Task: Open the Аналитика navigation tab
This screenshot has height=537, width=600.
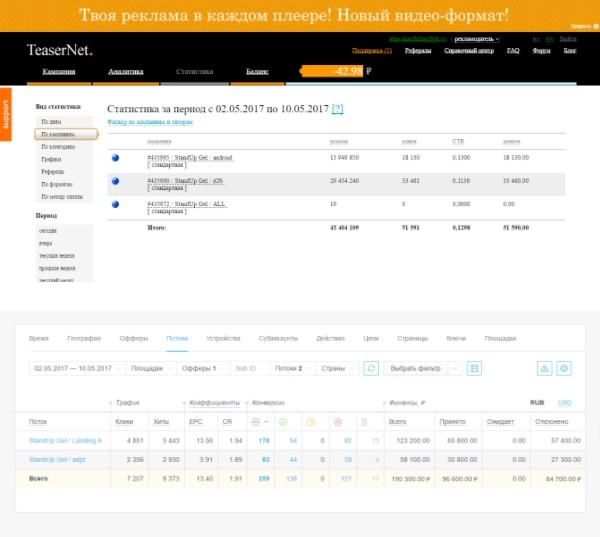Action: (126, 72)
